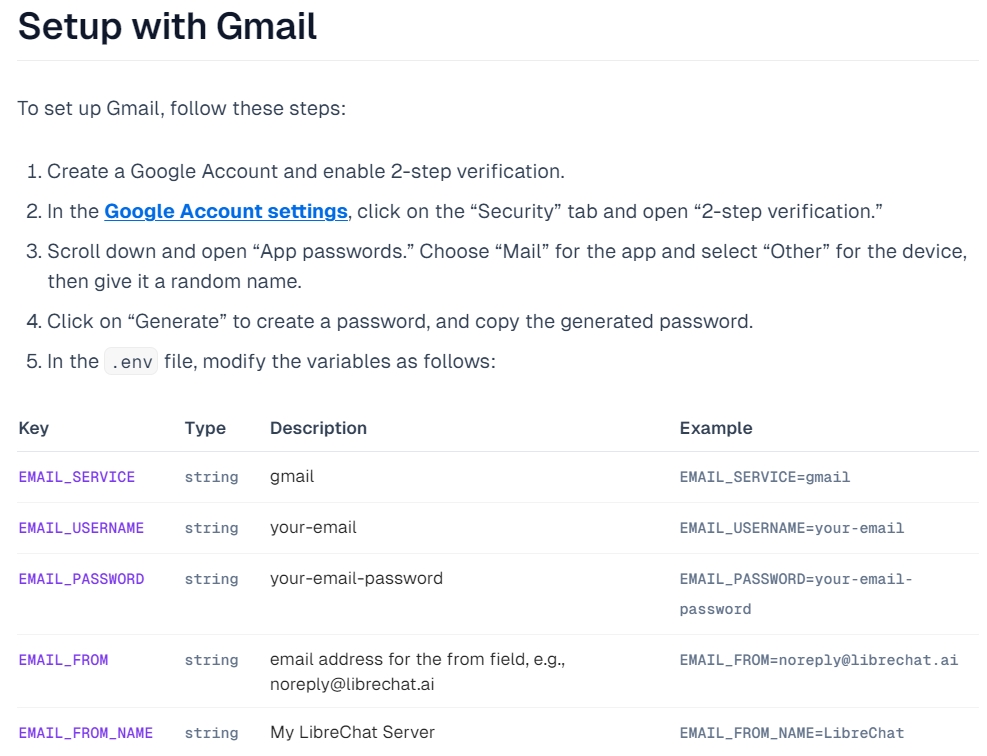
Task: Select the EMAIL_FROM key name
Action: click(63, 660)
